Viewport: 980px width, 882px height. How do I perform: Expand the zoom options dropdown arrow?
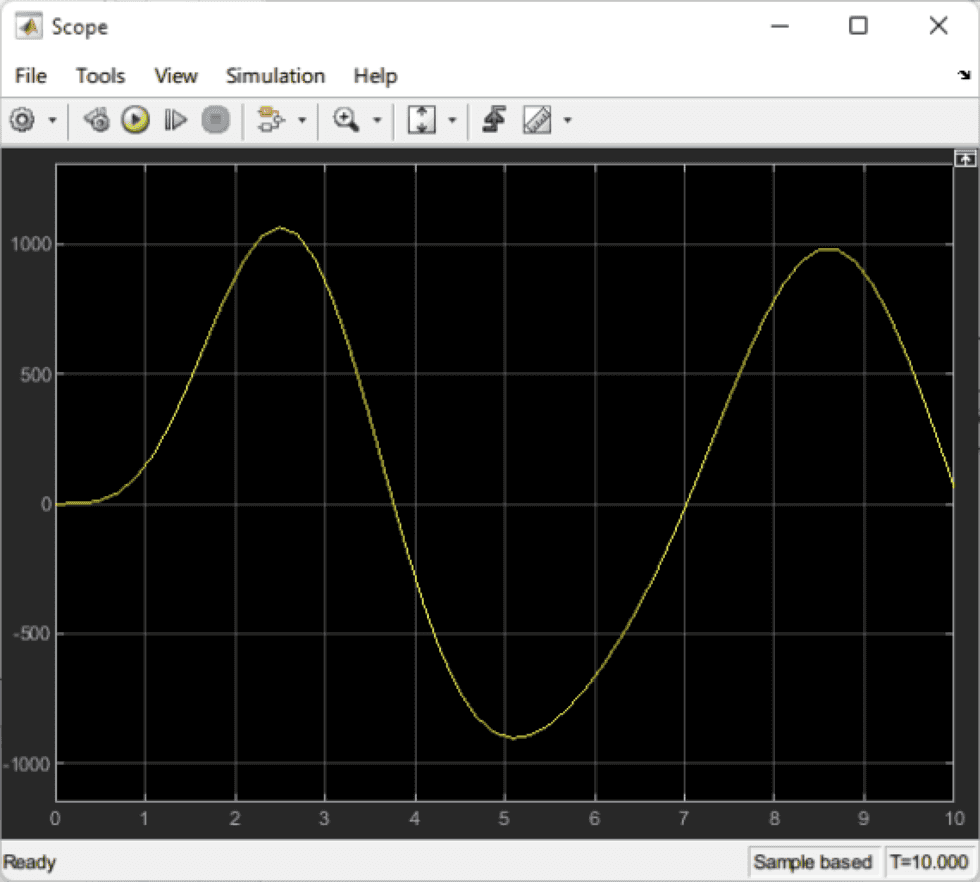(x=377, y=119)
